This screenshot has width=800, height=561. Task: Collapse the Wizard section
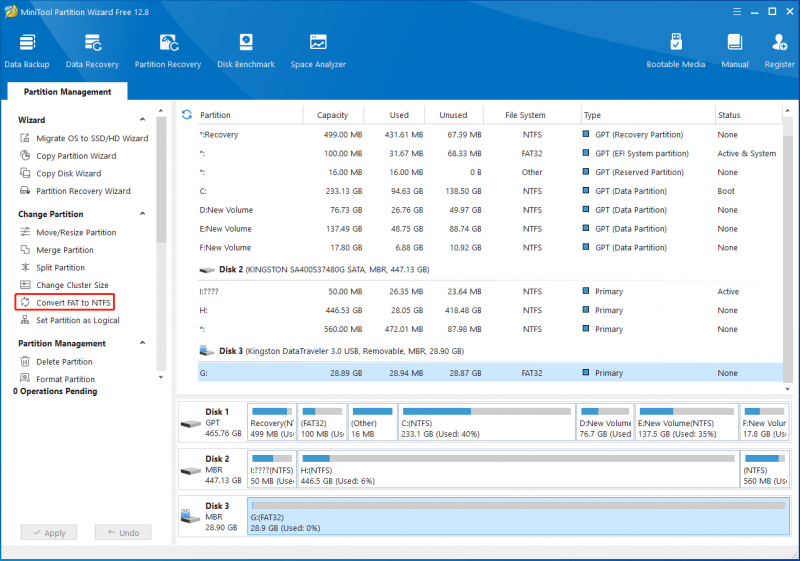click(x=142, y=119)
